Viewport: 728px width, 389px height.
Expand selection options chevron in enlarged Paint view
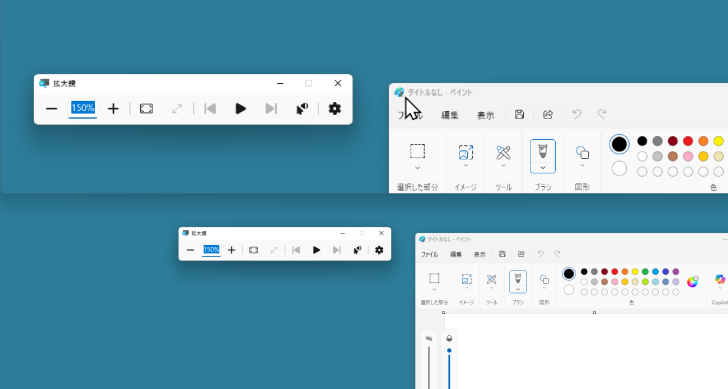[x=417, y=168]
